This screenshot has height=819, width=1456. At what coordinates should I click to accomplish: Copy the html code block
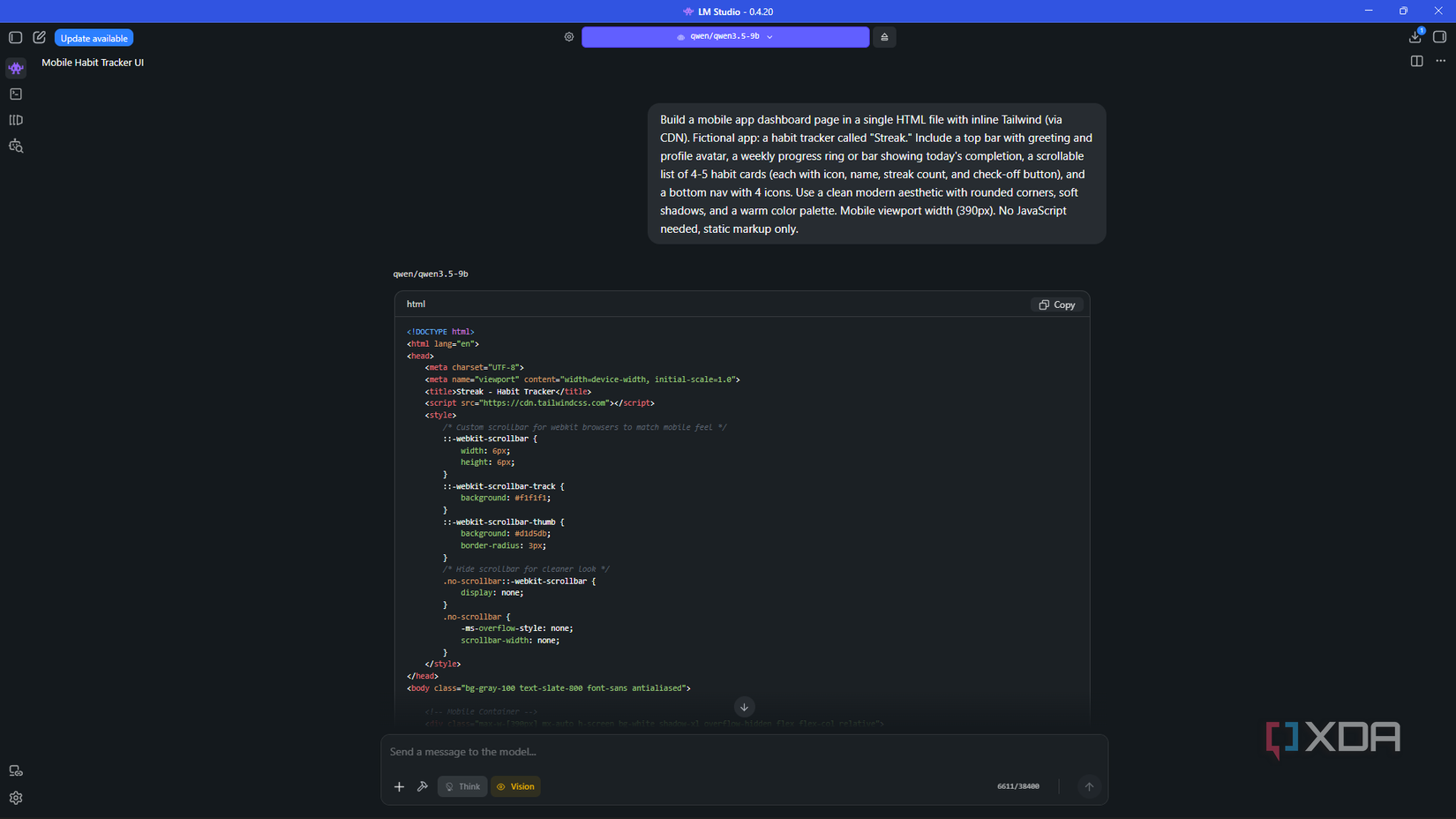[1057, 304]
